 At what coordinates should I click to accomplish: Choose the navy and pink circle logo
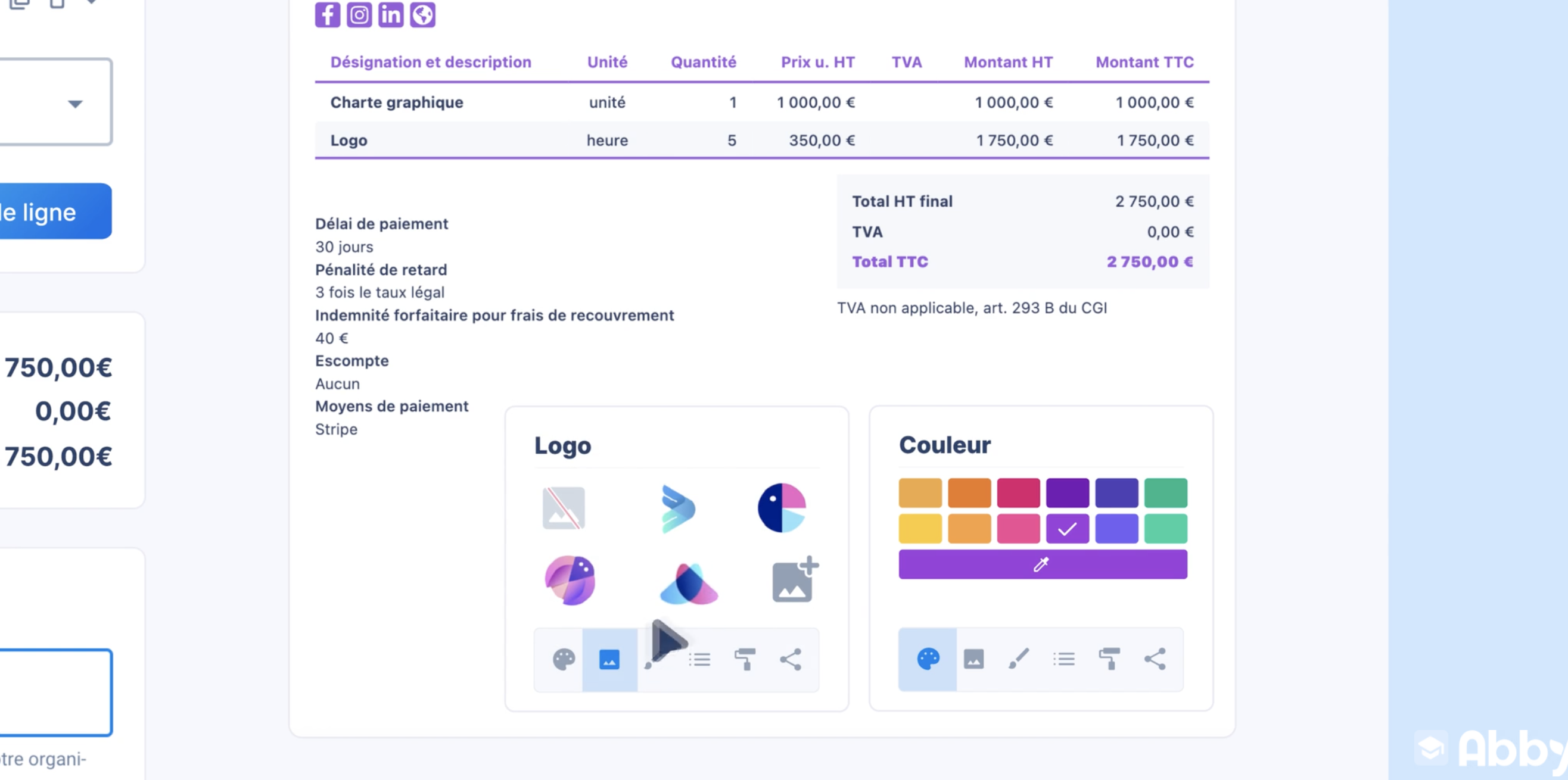click(782, 507)
